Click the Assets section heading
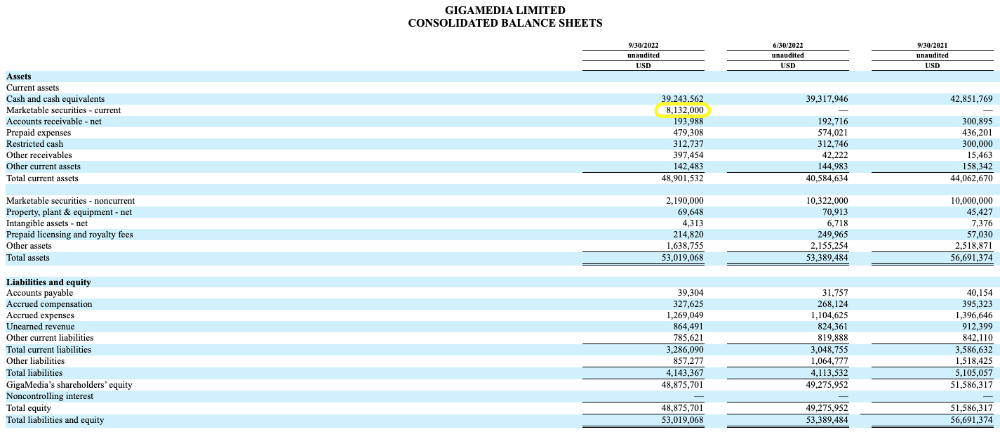Image resolution: width=1000 pixels, height=432 pixels. 19,76
